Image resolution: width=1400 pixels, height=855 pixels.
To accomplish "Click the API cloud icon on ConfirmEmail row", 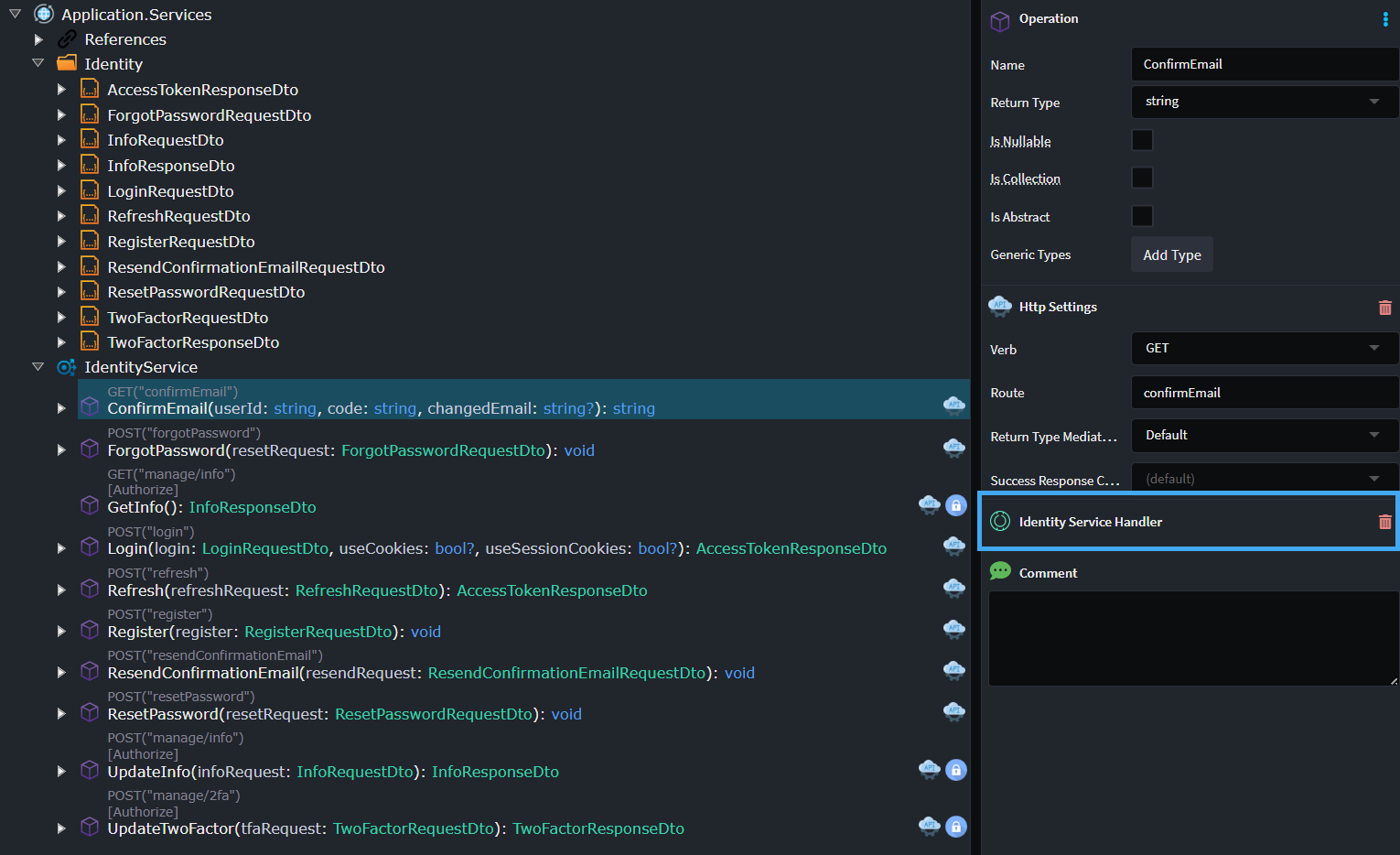I will (953, 406).
